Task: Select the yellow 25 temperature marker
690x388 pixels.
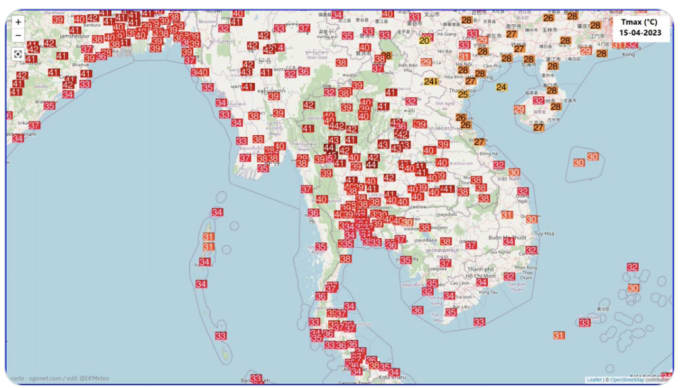Action: coord(463,95)
